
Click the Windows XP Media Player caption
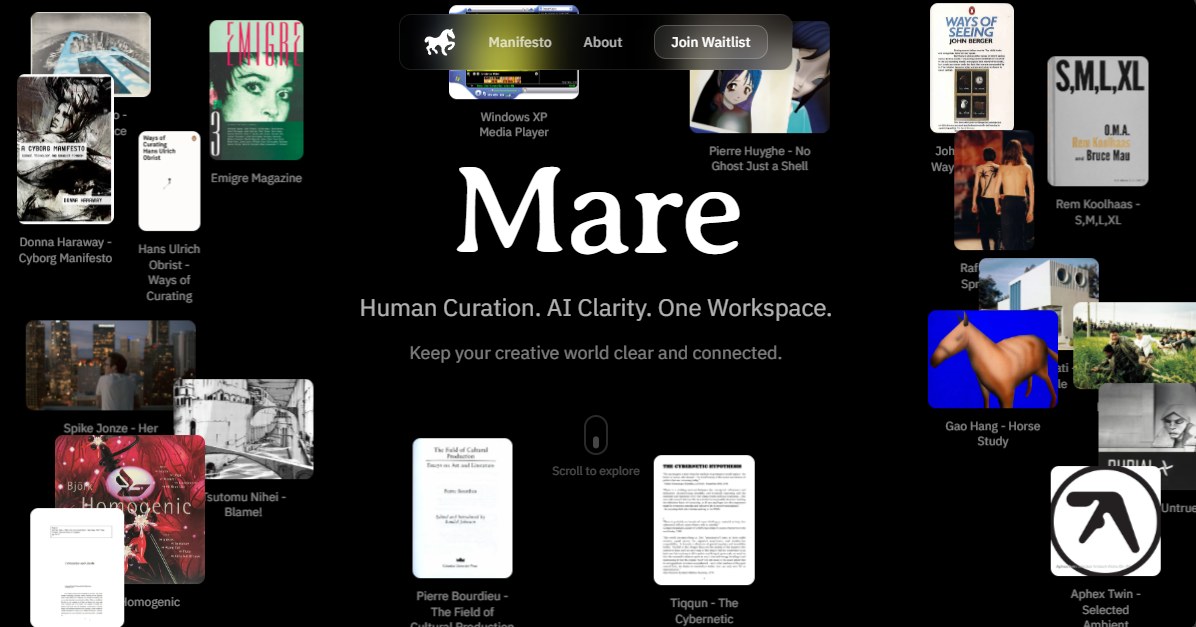(513, 124)
